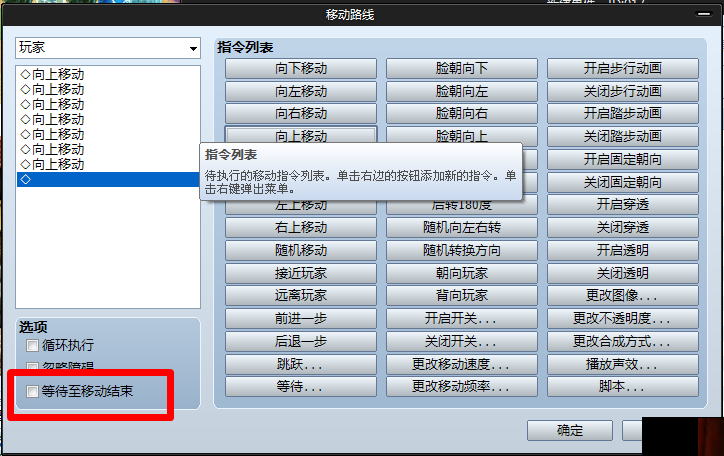Add a 随机移动 command
Image resolution: width=724 pixels, height=456 pixels.
(301, 250)
